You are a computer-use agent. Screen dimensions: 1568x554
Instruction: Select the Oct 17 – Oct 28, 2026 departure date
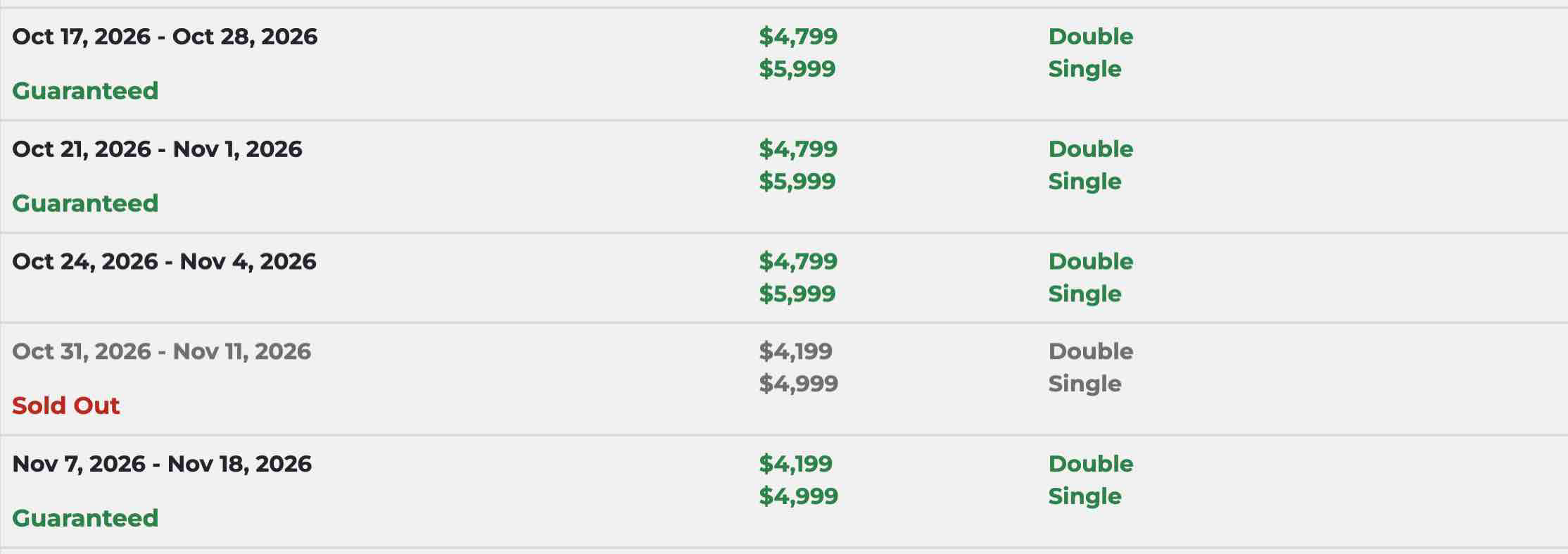pyautogui.click(x=165, y=37)
